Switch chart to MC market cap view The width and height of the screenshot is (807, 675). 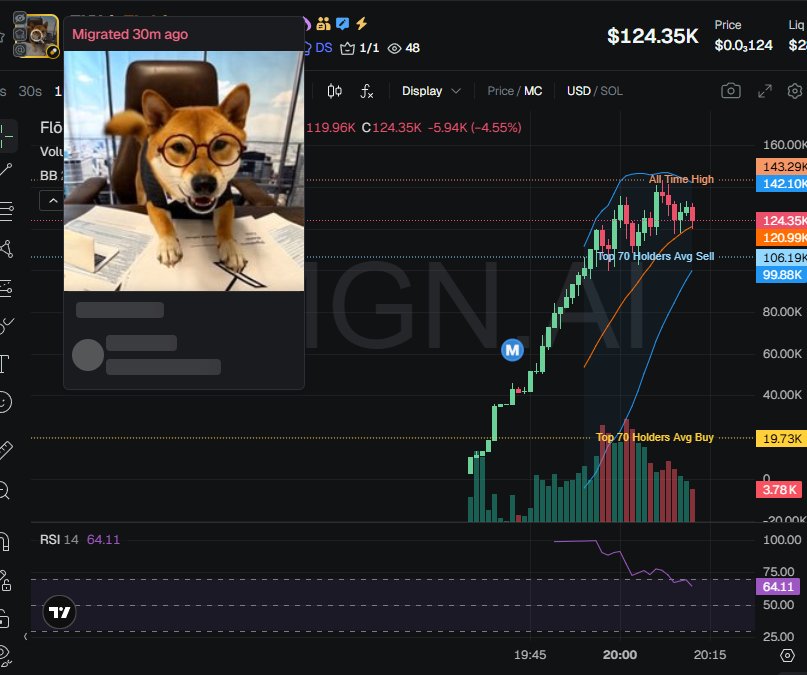(x=533, y=91)
